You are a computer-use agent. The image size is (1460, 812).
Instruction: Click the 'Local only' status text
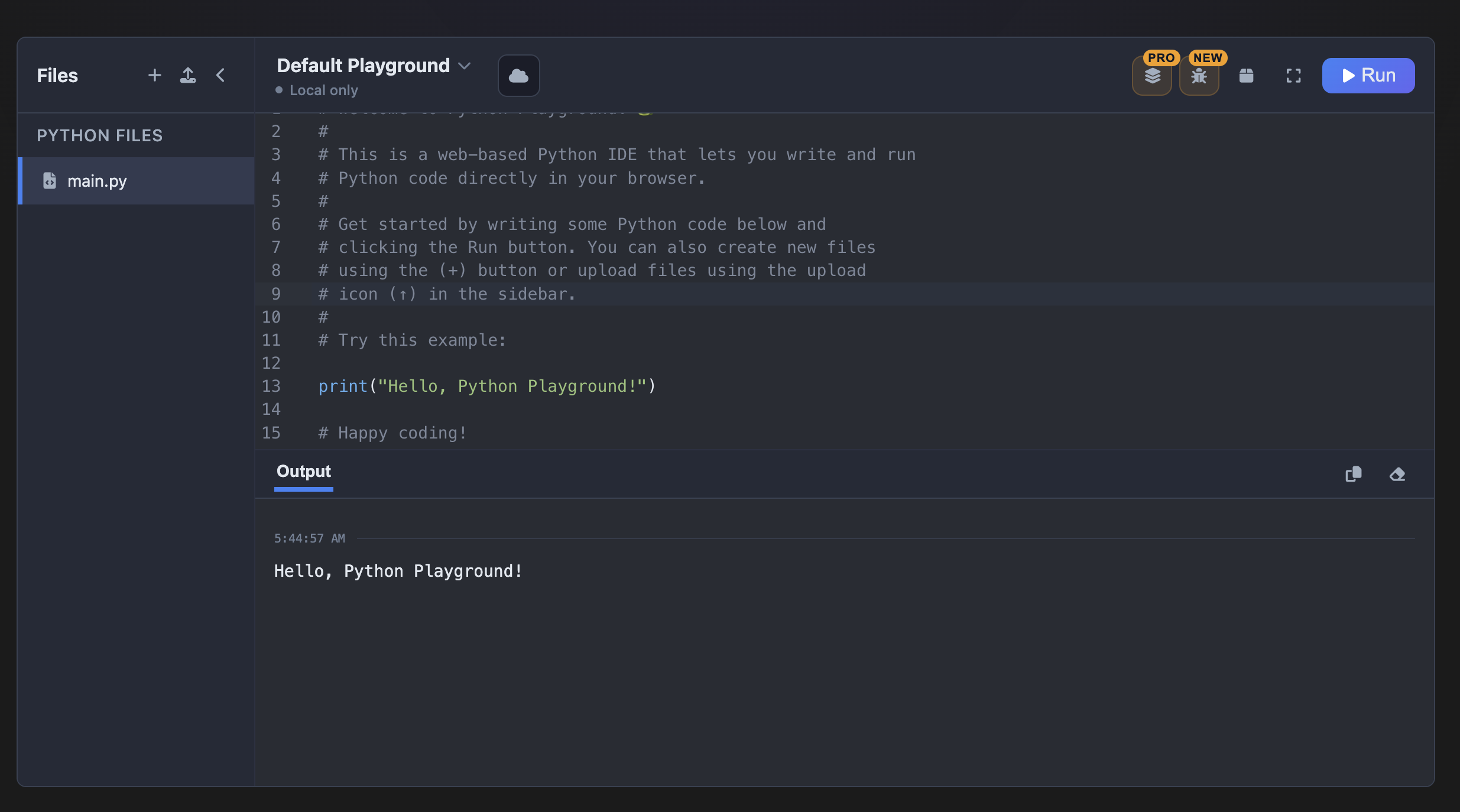click(323, 90)
